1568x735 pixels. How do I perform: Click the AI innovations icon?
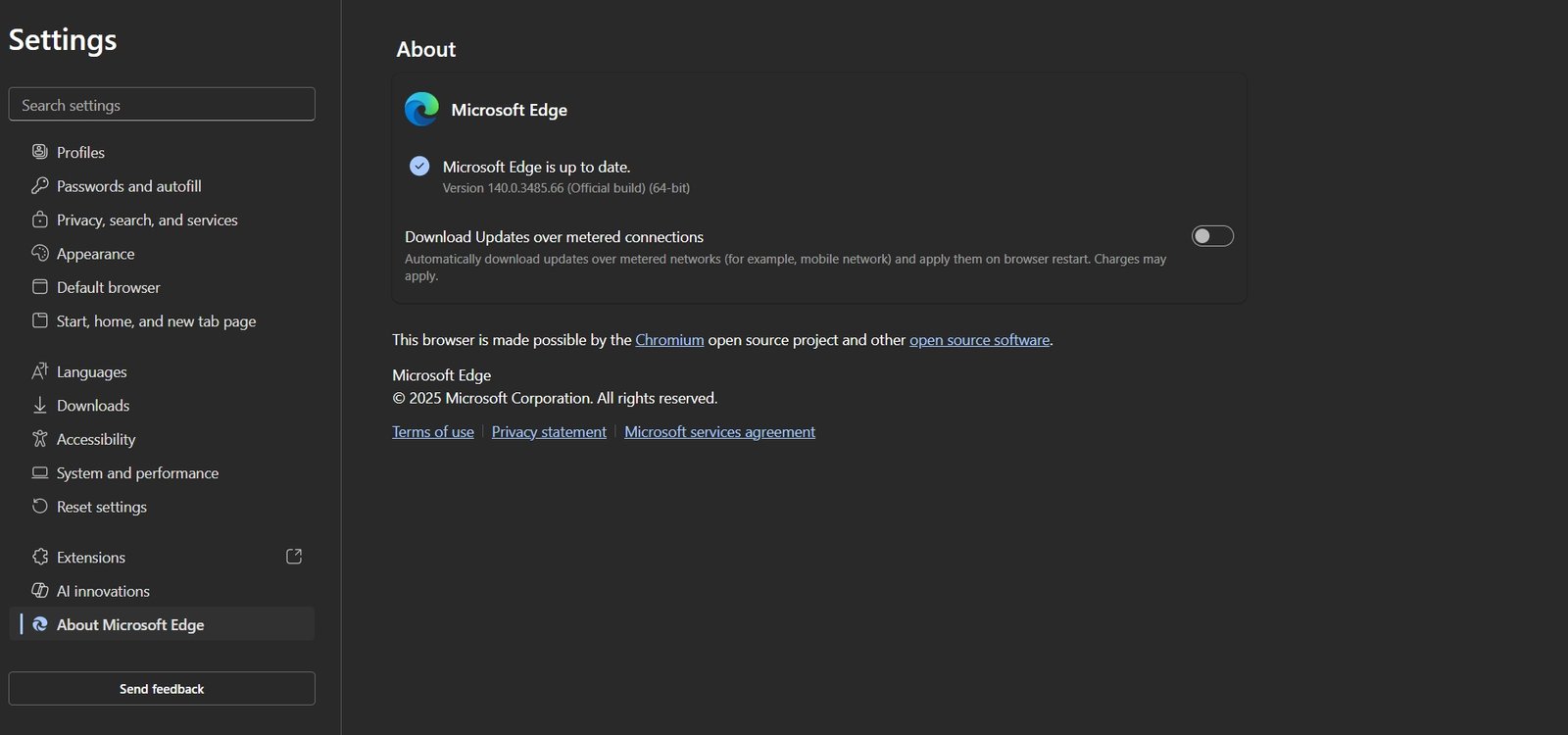(x=40, y=591)
